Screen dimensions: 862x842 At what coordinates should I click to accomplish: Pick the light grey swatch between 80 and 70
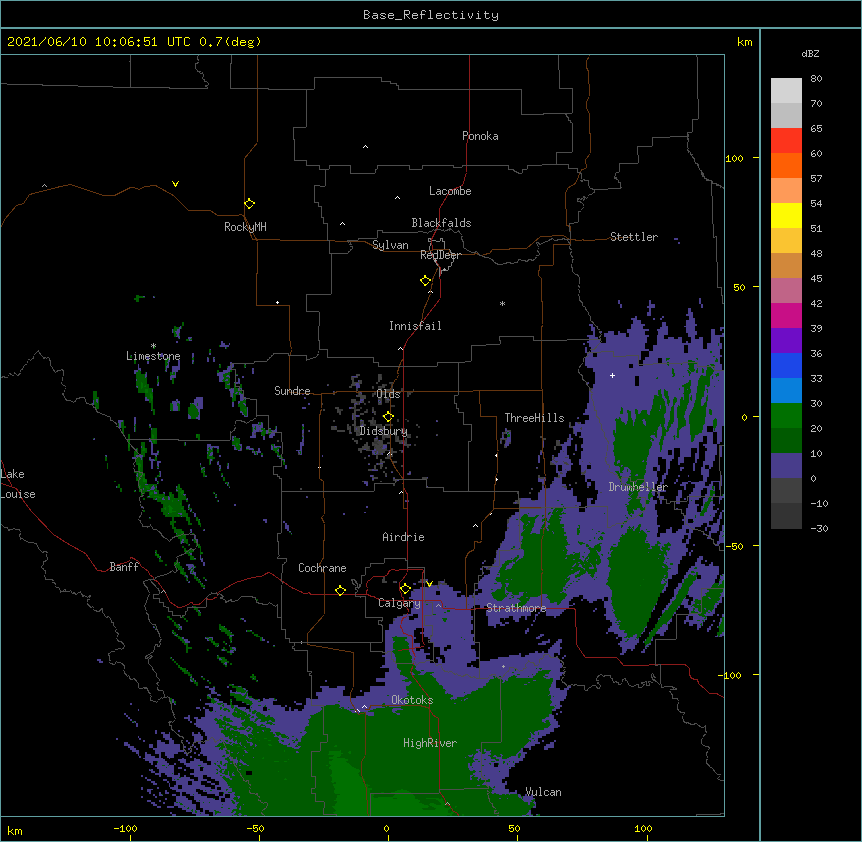786,91
